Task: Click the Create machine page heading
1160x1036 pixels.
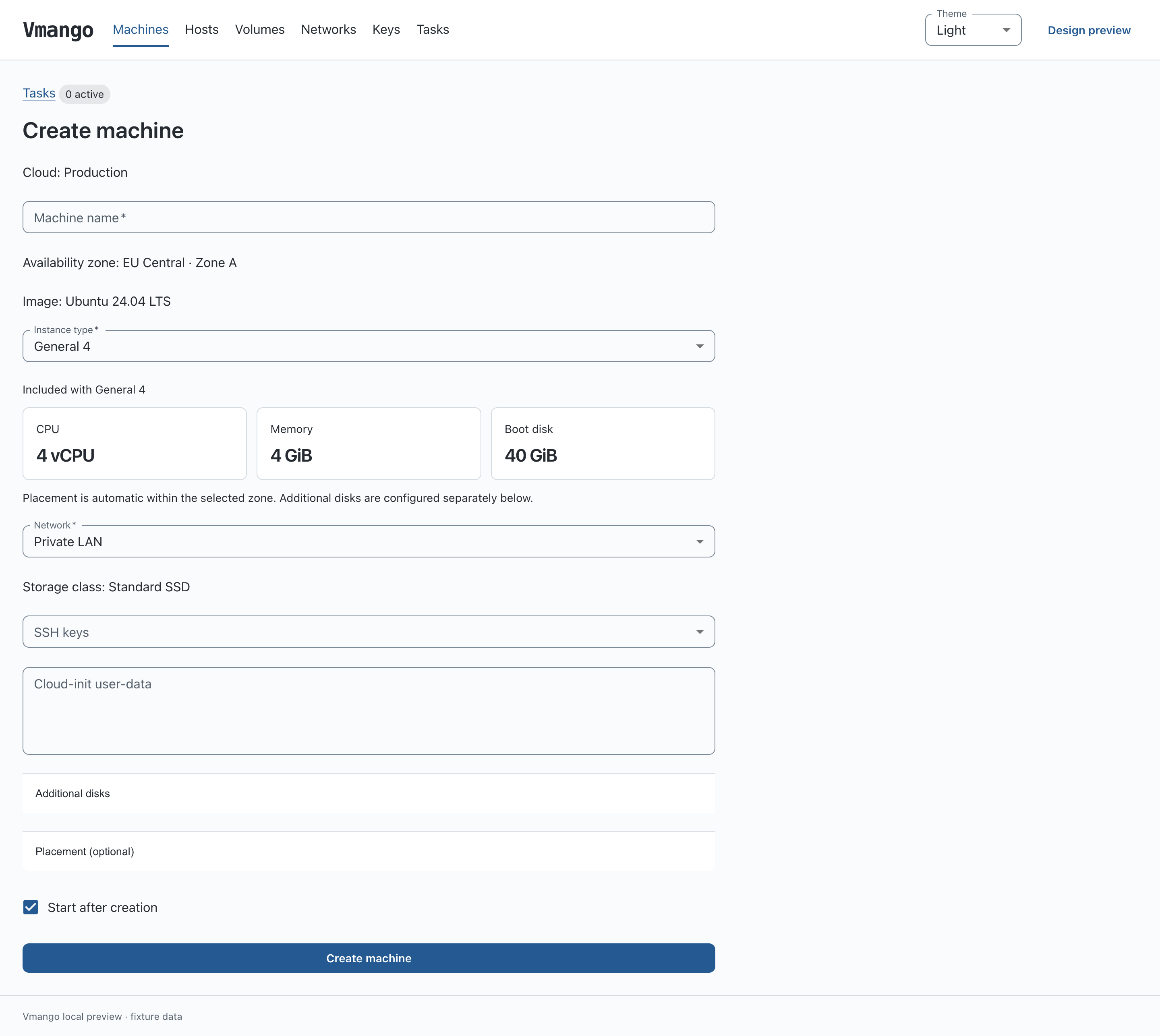Action: point(103,131)
